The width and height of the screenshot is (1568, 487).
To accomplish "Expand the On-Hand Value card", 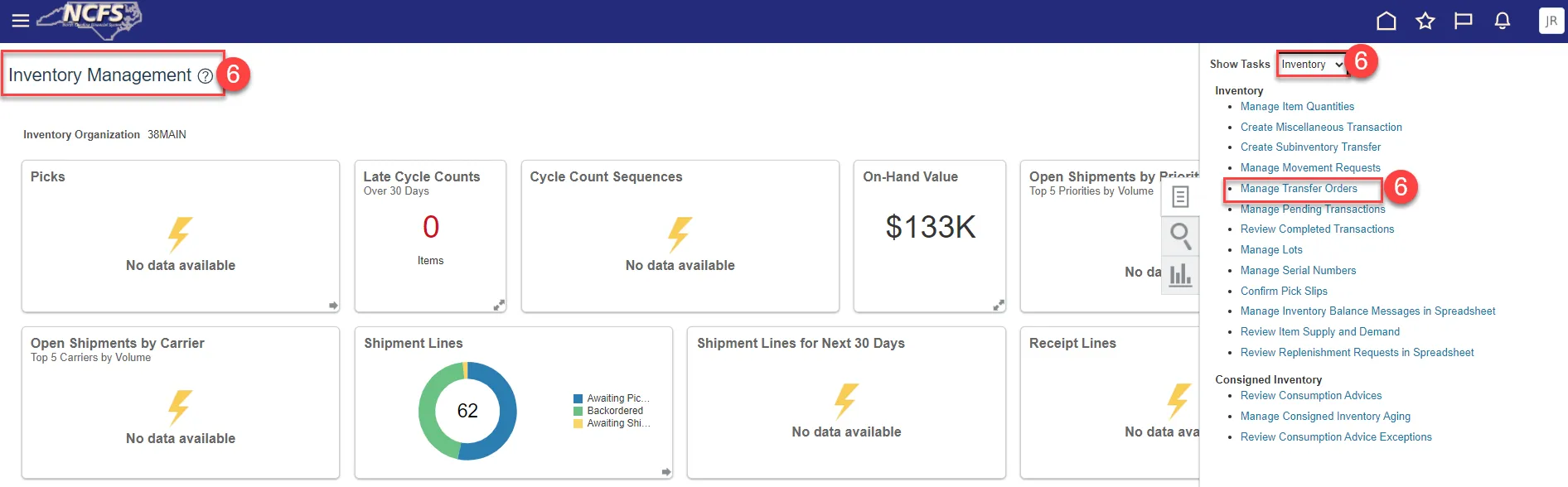I will [x=999, y=305].
